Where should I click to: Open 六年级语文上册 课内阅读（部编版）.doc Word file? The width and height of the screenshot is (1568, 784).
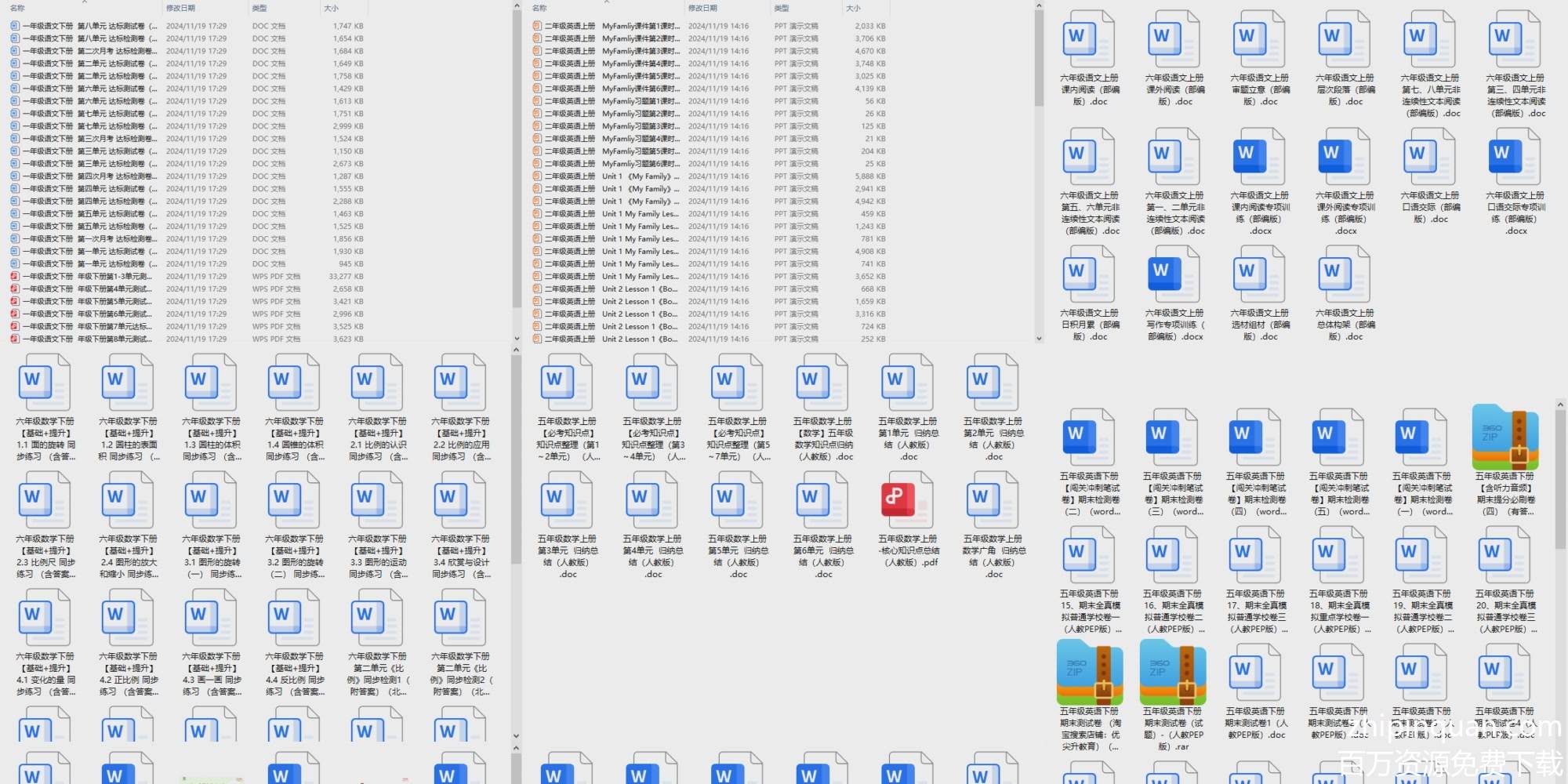coord(1089,39)
